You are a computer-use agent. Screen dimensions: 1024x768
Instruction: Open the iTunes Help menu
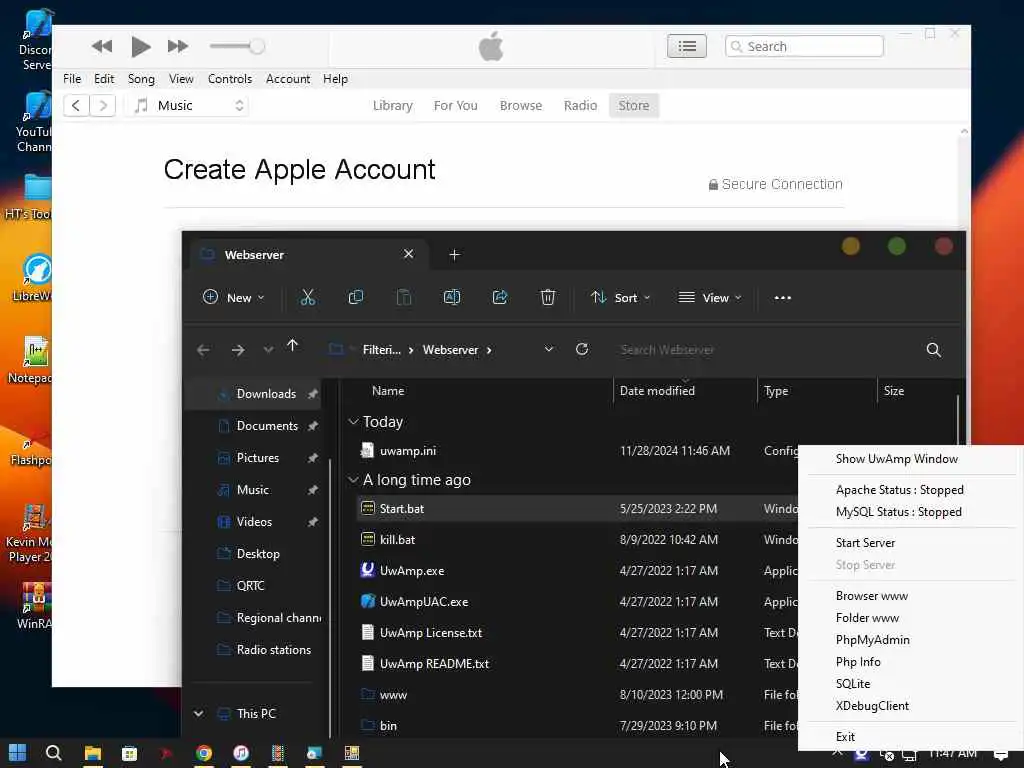335,78
